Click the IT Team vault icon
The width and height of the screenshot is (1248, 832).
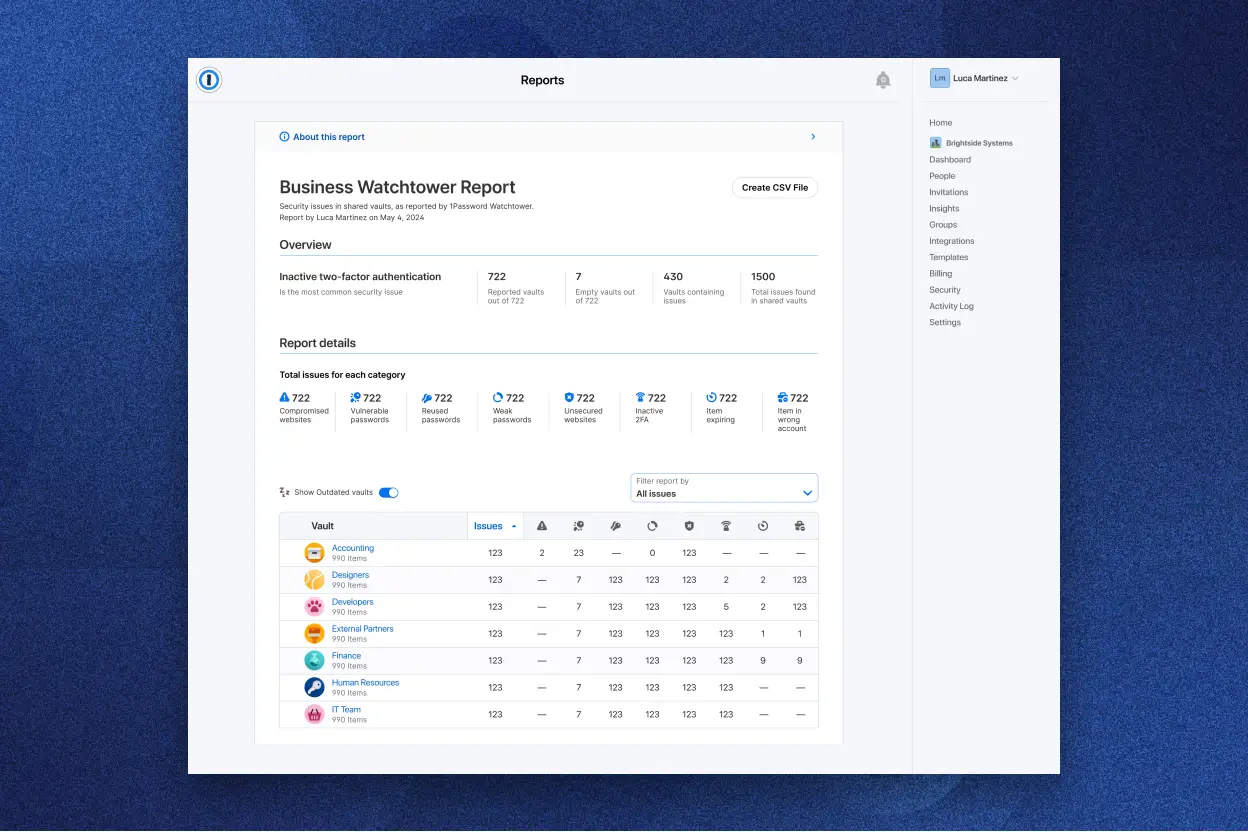(315, 715)
